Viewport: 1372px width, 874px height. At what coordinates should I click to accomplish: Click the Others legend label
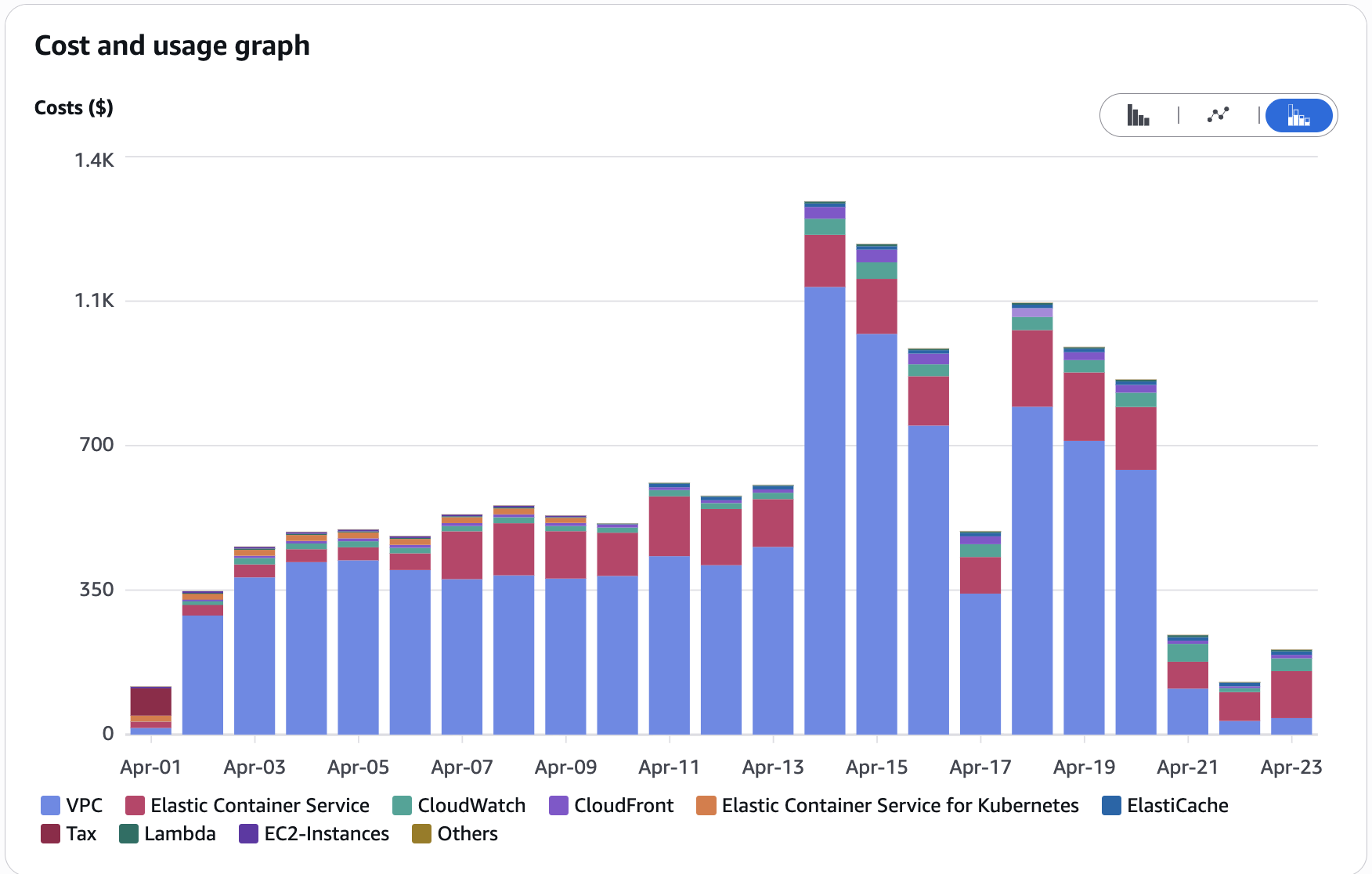468,833
